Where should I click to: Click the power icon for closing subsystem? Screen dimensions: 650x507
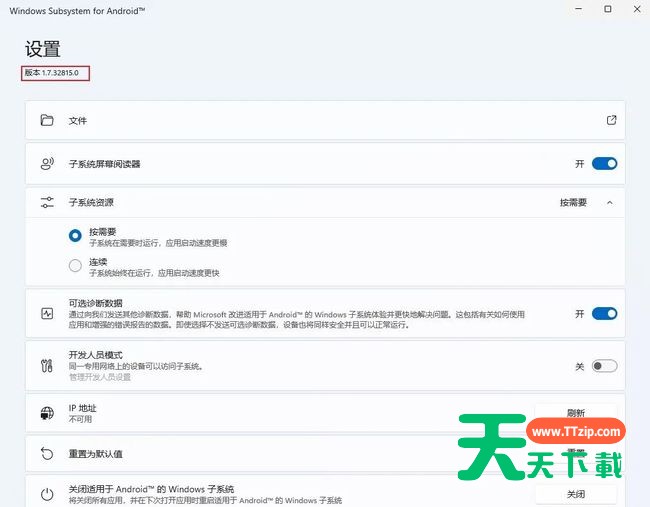pos(47,494)
